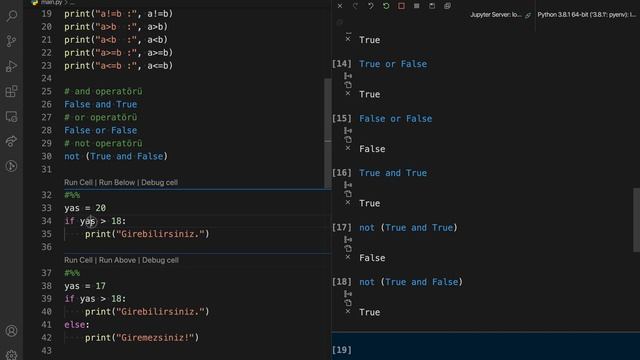Open the Live Share activity bar icon
640x360 pixels.
tap(11, 141)
